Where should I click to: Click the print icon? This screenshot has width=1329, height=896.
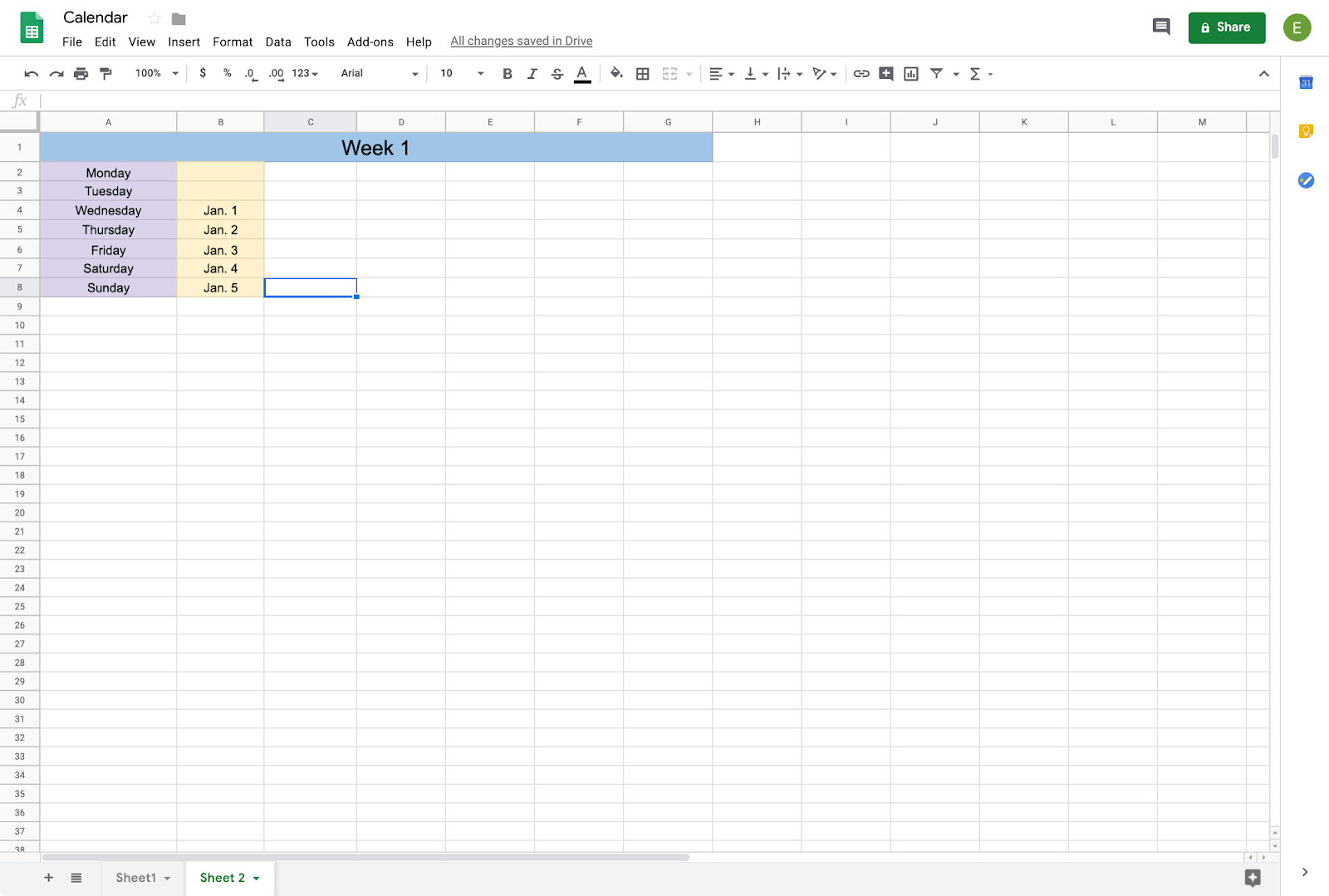(x=81, y=74)
